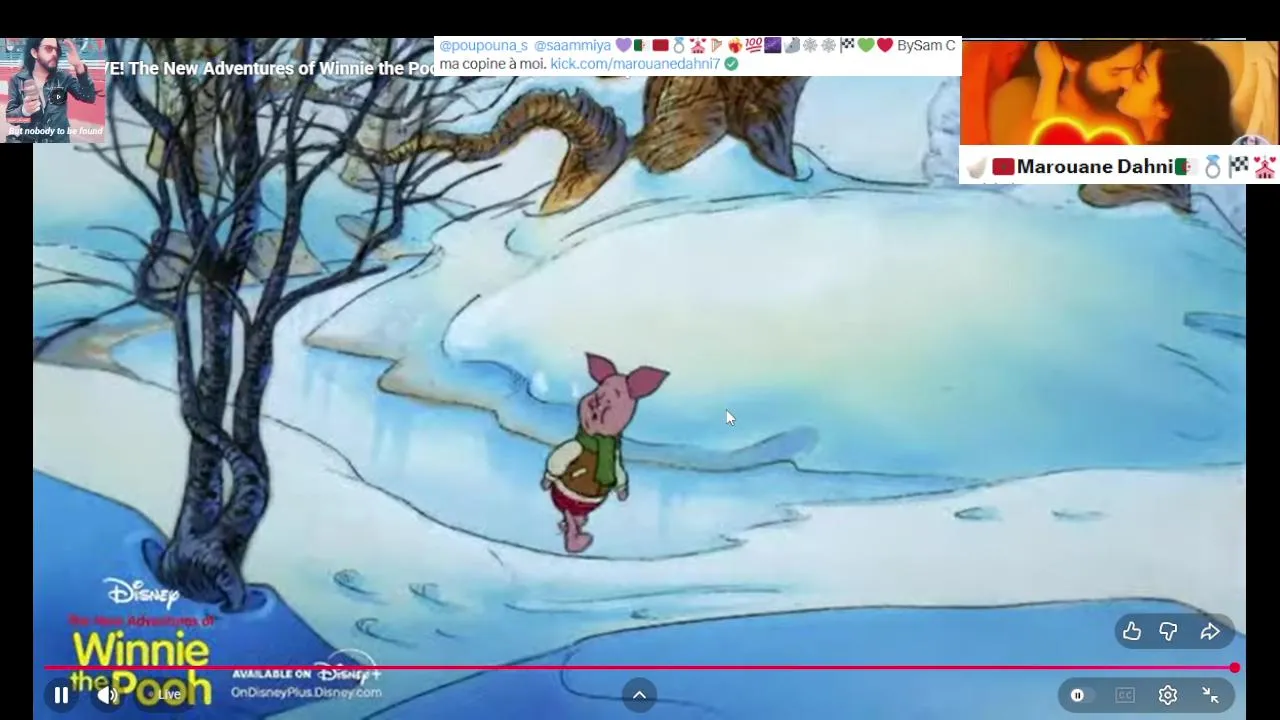The image size is (1280, 720).
Task: Click the verified checkmark badge after the kick link
Action: [731, 63]
